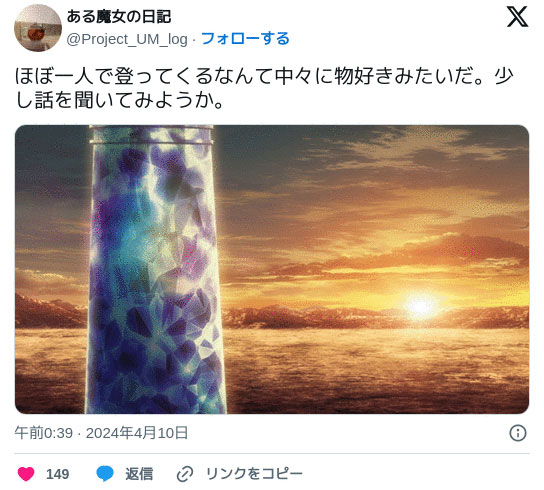544x490 pixels.
Task: Click the 返信 reply label
Action: 139,474
